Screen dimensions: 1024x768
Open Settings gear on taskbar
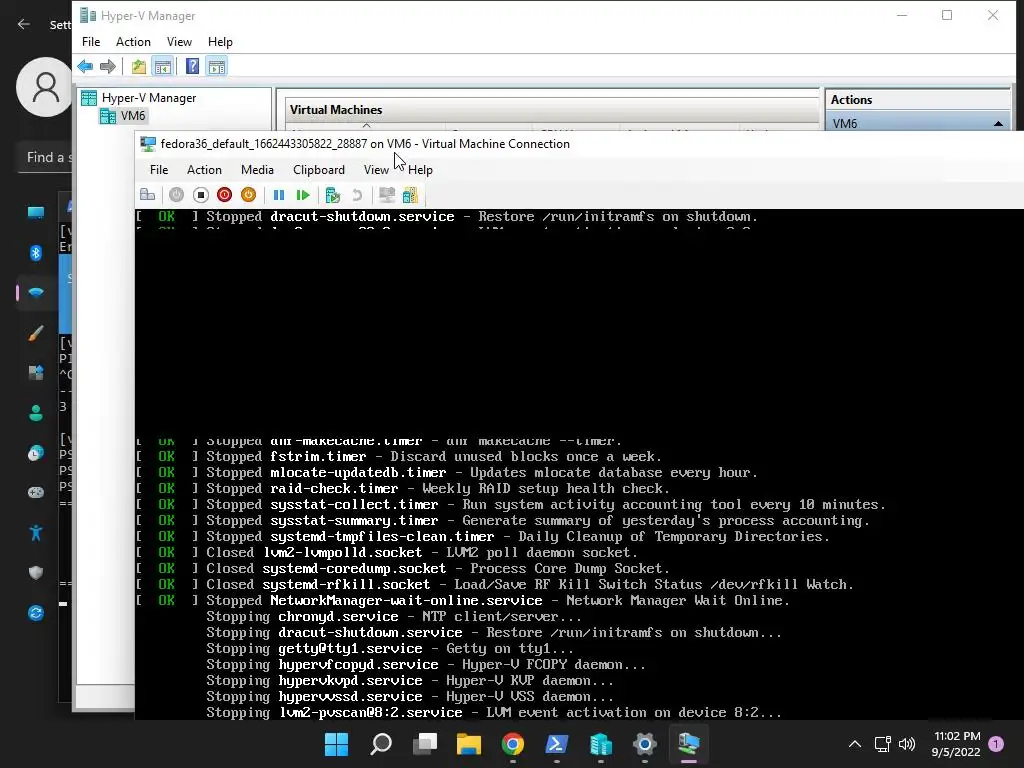pos(645,744)
